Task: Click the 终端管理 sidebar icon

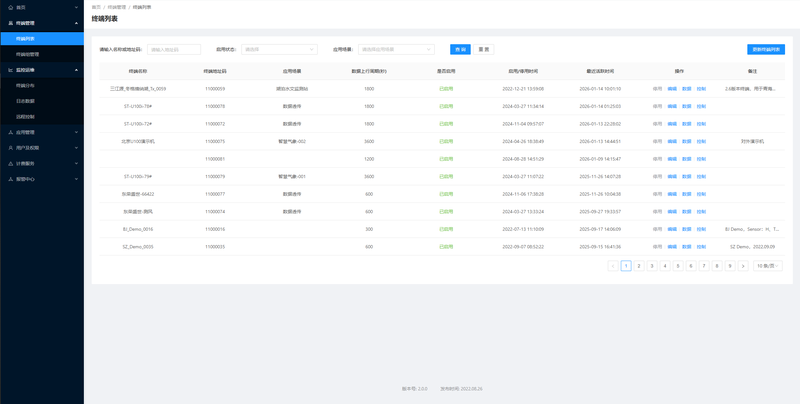Action: [x=11, y=23]
